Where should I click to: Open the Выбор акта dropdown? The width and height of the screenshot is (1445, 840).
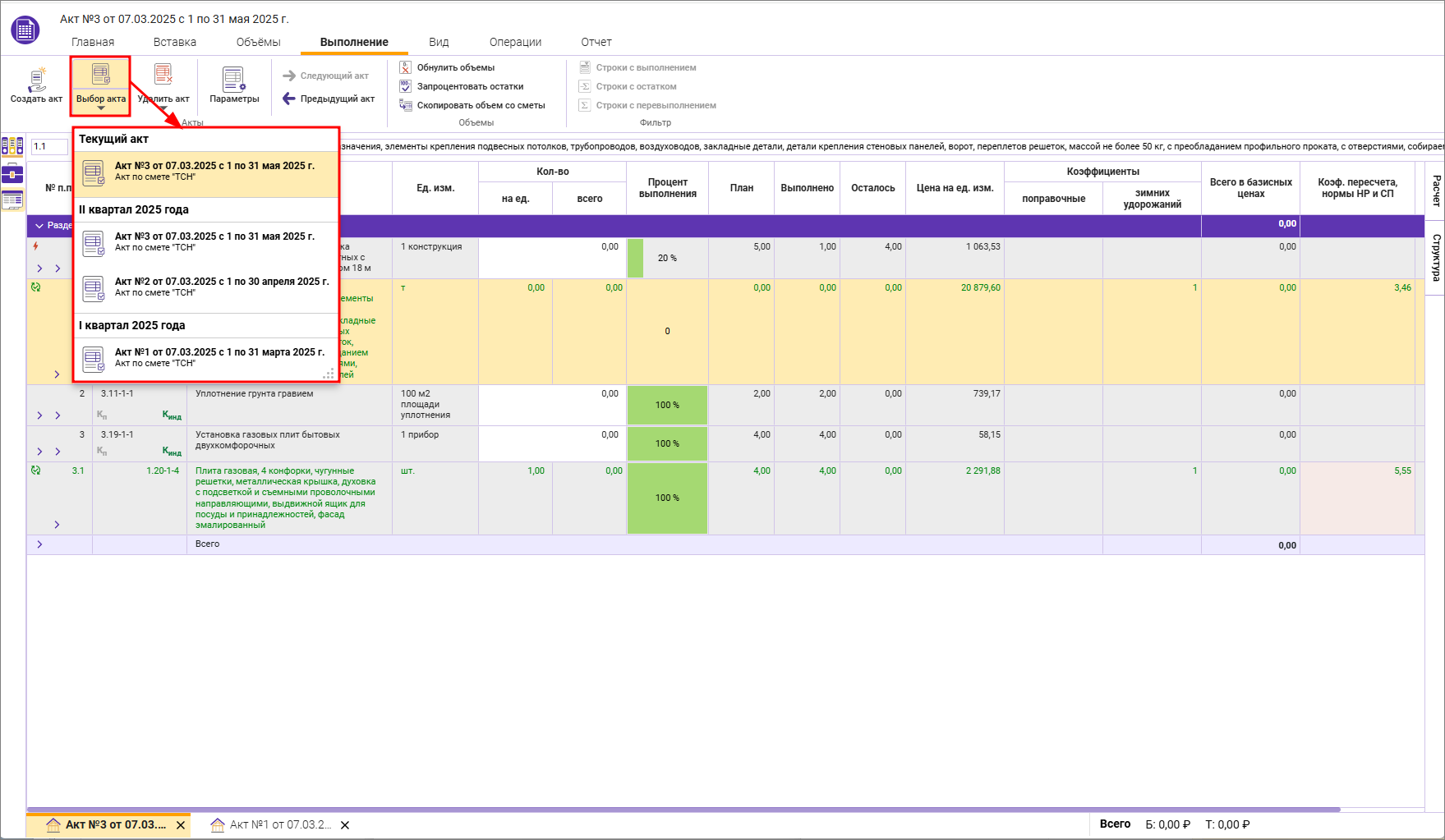(x=100, y=85)
